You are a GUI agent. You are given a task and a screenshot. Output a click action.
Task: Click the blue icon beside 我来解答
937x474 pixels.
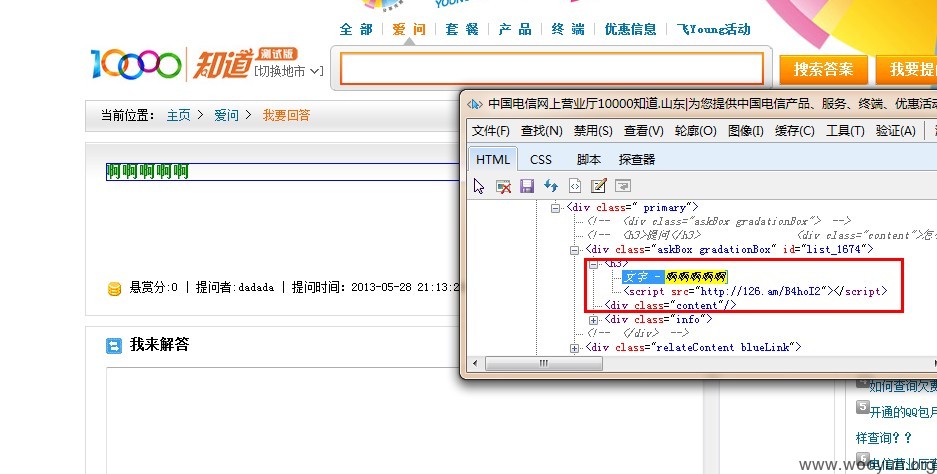click(x=114, y=345)
